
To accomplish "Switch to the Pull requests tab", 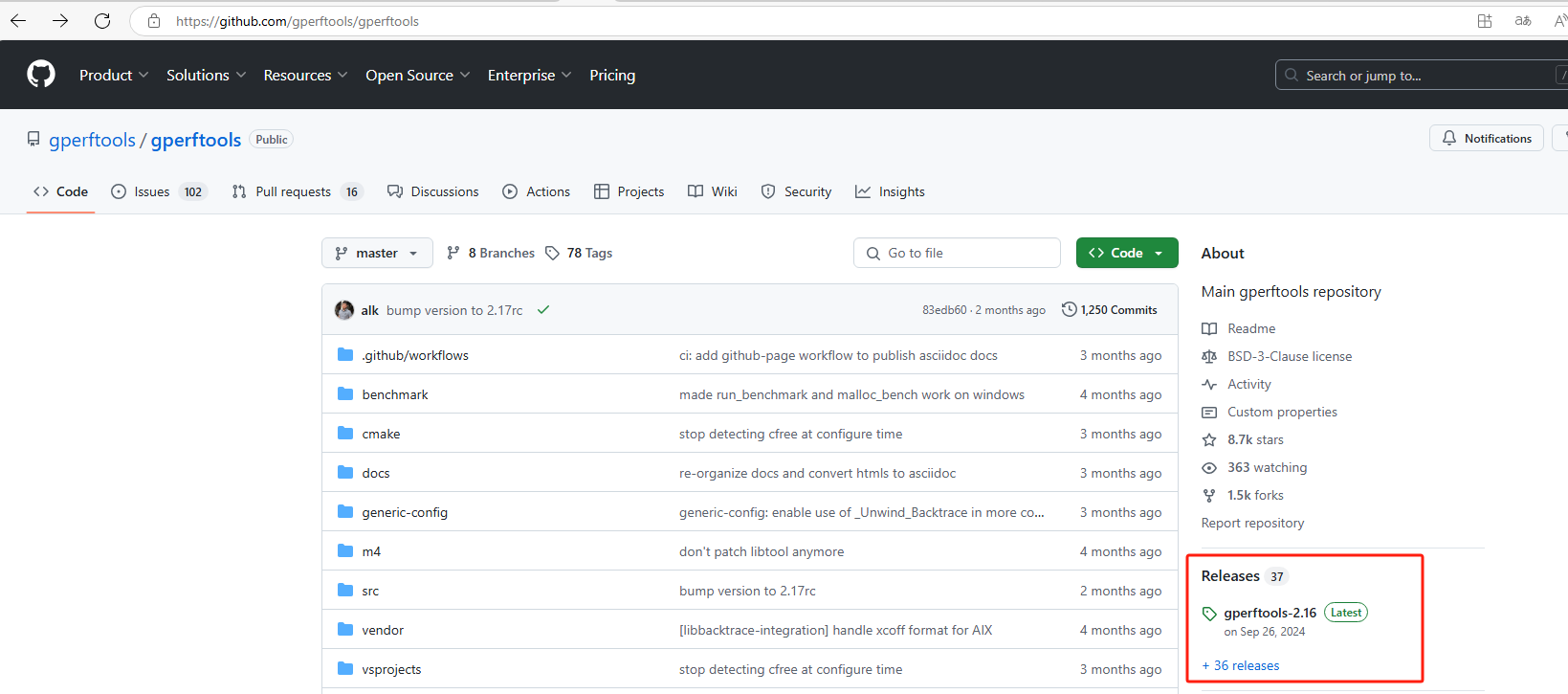I will 298,191.
